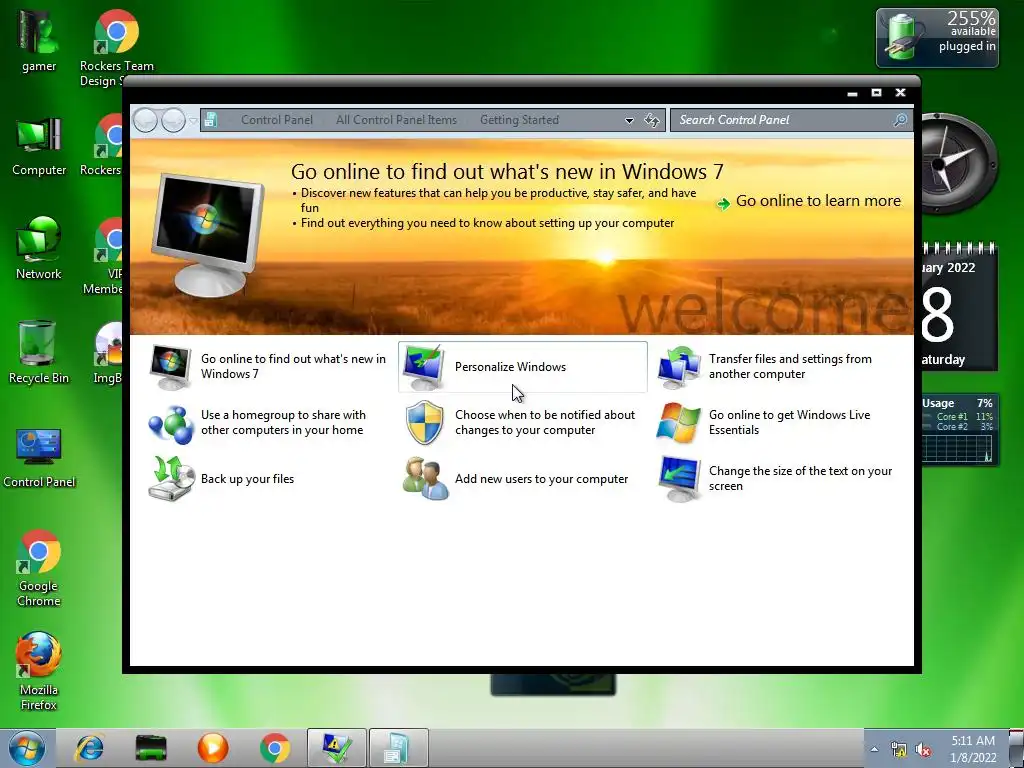Open Windows Media Player taskbar icon
This screenshot has width=1024, height=768.
pyautogui.click(x=213, y=748)
